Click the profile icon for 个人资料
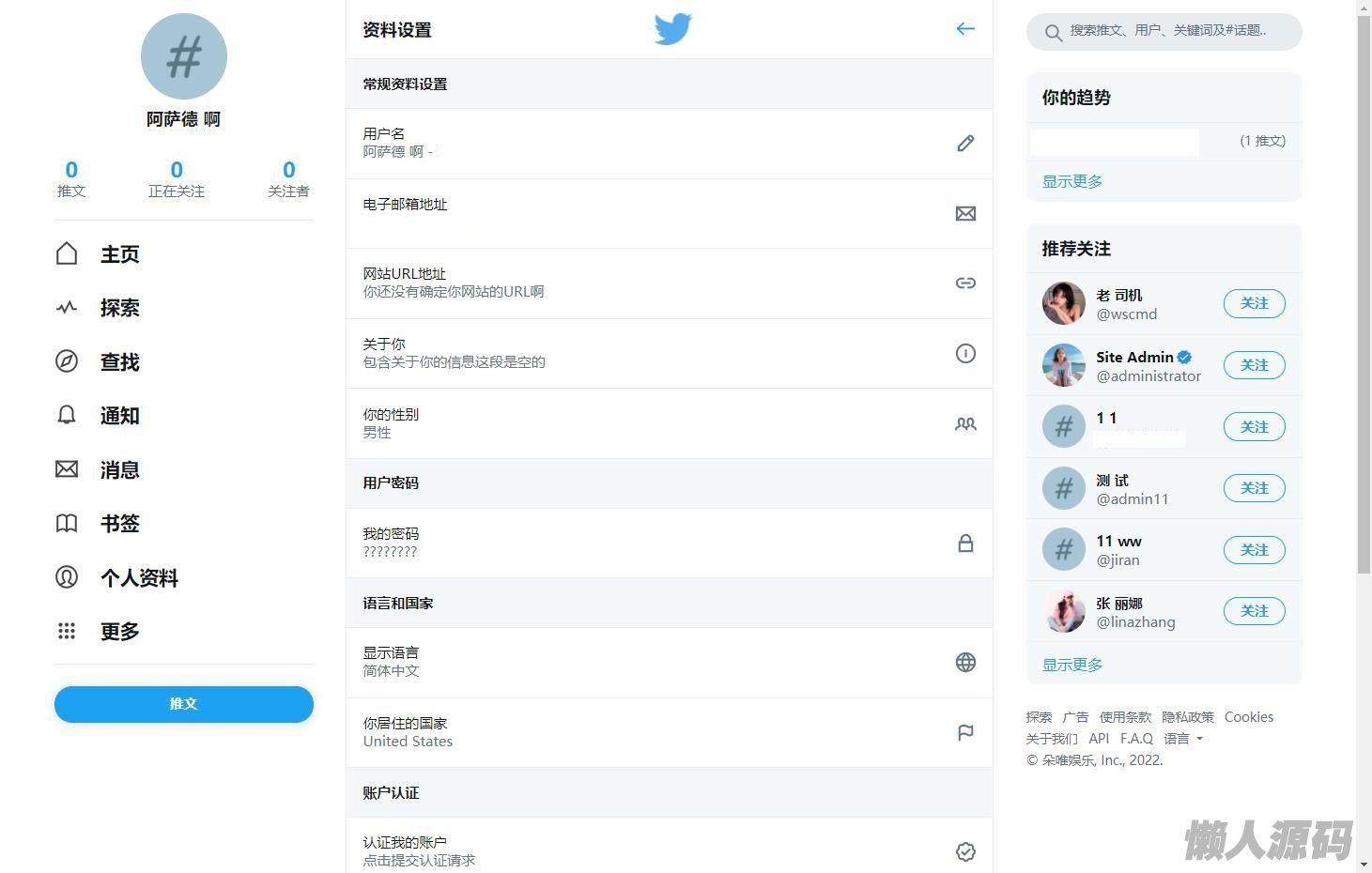 67,577
